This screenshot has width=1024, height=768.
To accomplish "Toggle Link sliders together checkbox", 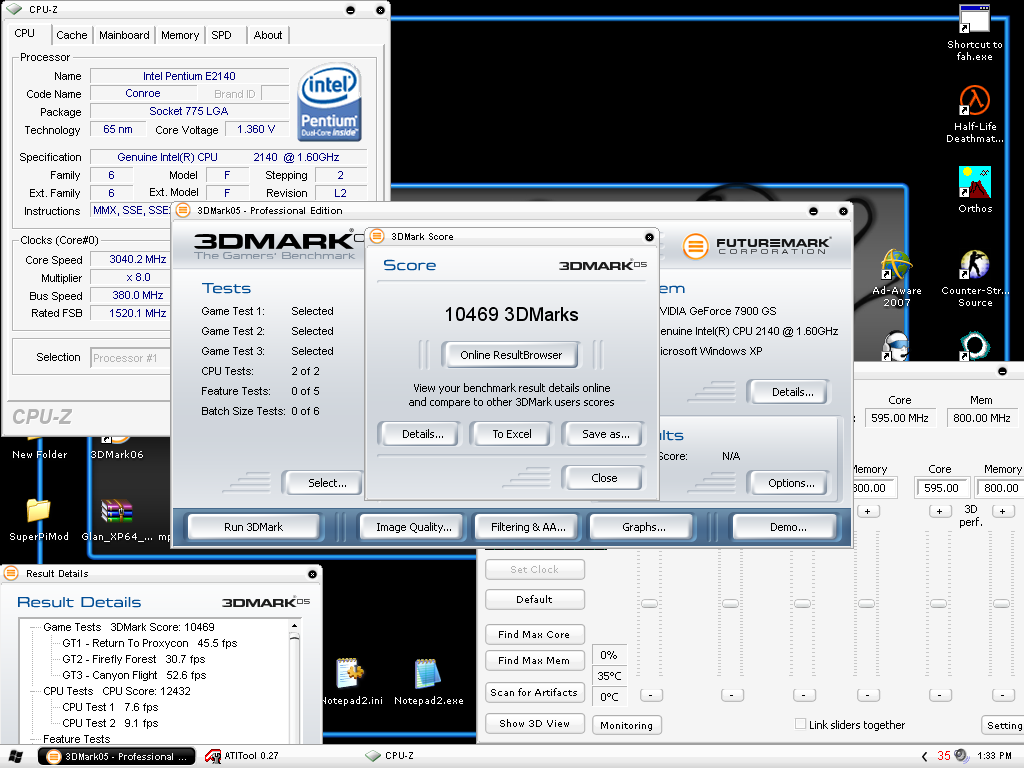I will pyautogui.click(x=800, y=724).
